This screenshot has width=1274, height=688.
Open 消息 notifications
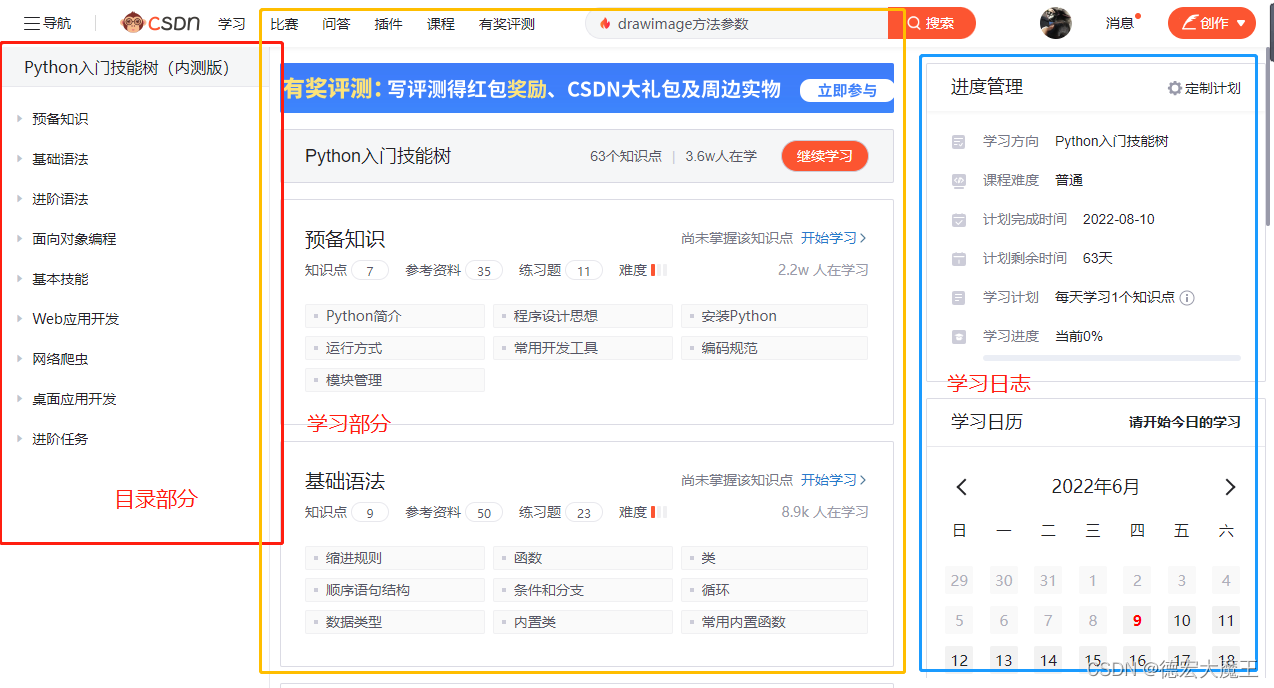(x=1119, y=23)
